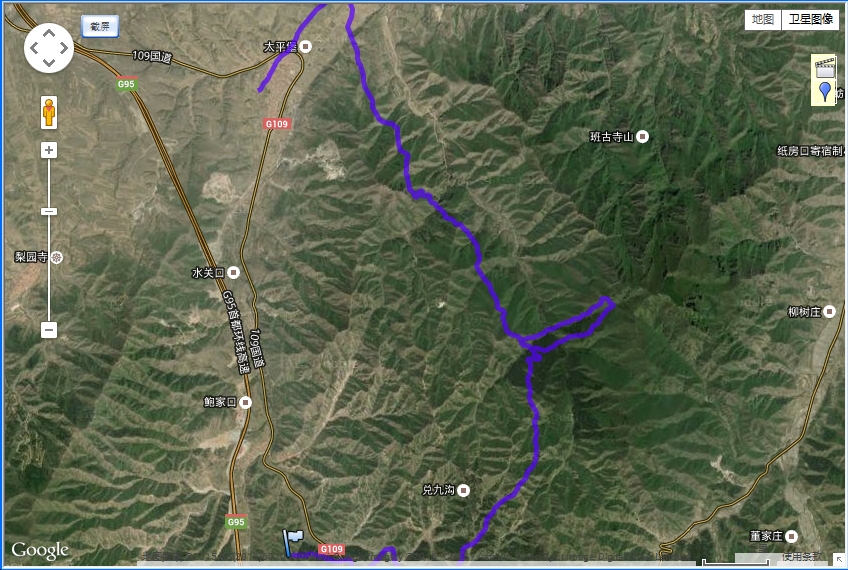Click the Google logo
The width and height of the screenshot is (848, 570).
pyautogui.click(x=40, y=551)
